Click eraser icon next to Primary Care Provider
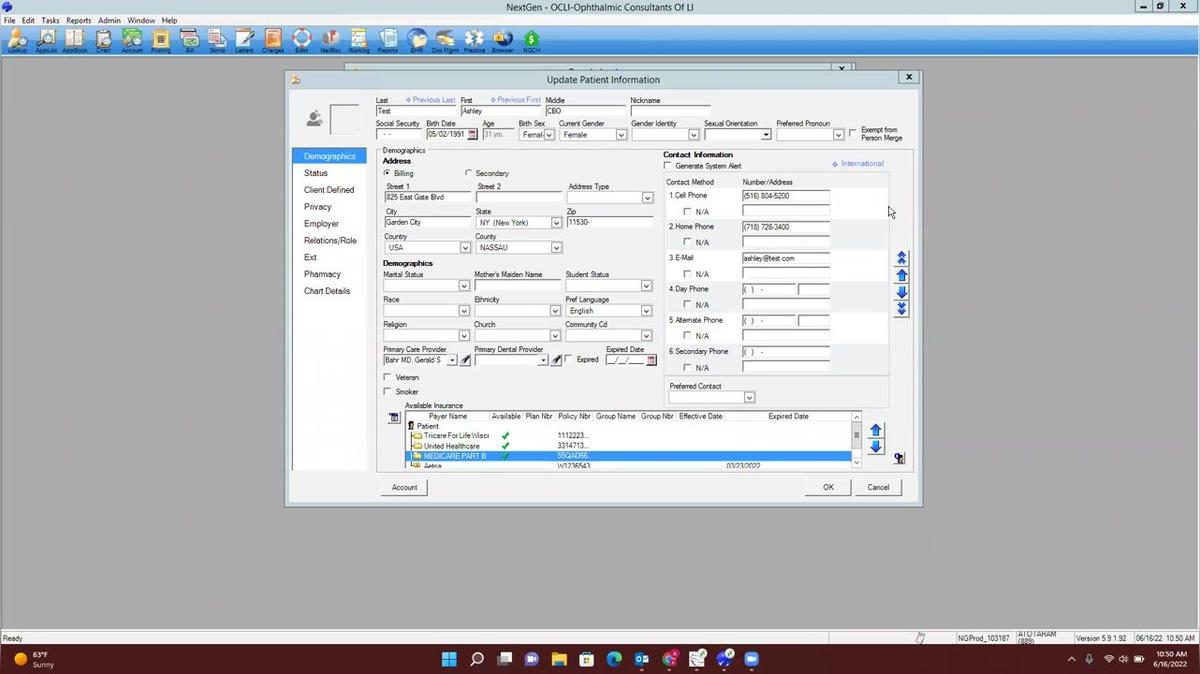This screenshot has height=674, width=1200. coord(465,360)
